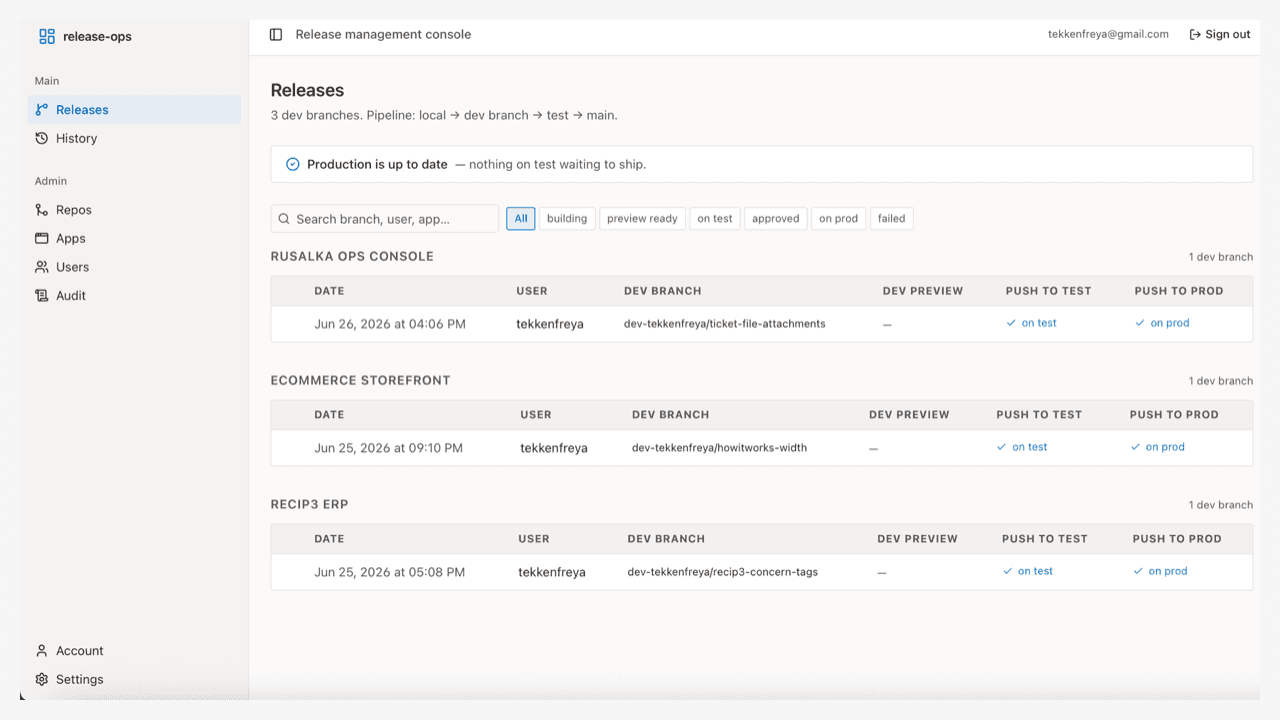Click date Jun 25, 2026 at 05:08 PM
1280x720 pixels.
click(x=390, y=572)
